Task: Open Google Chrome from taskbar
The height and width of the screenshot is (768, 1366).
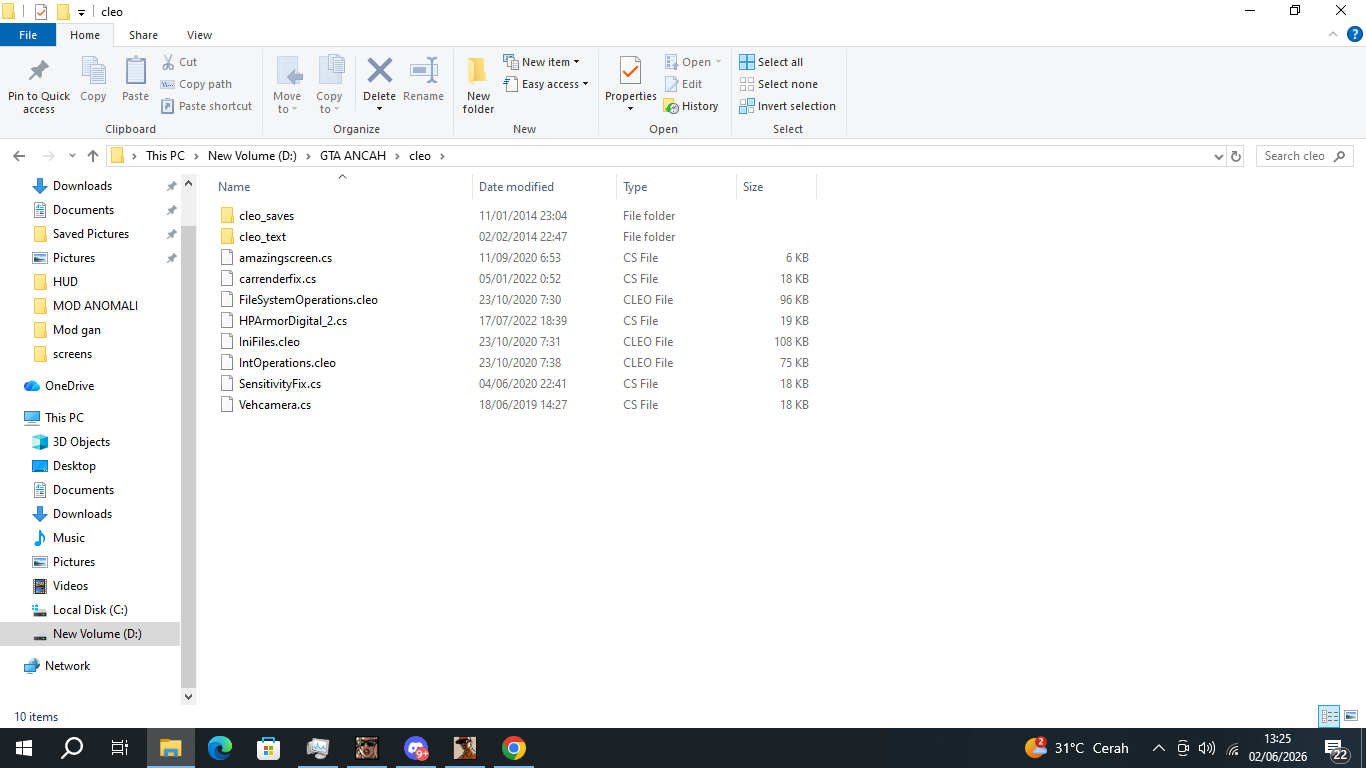Action: coord(514,748)
